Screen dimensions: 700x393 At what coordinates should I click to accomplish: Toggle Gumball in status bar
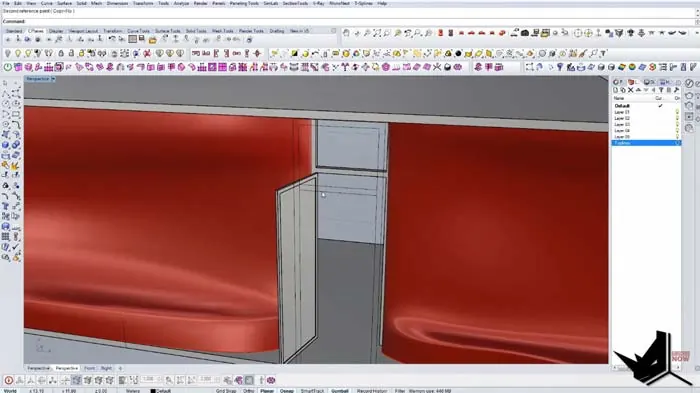[x=340, y=391]
